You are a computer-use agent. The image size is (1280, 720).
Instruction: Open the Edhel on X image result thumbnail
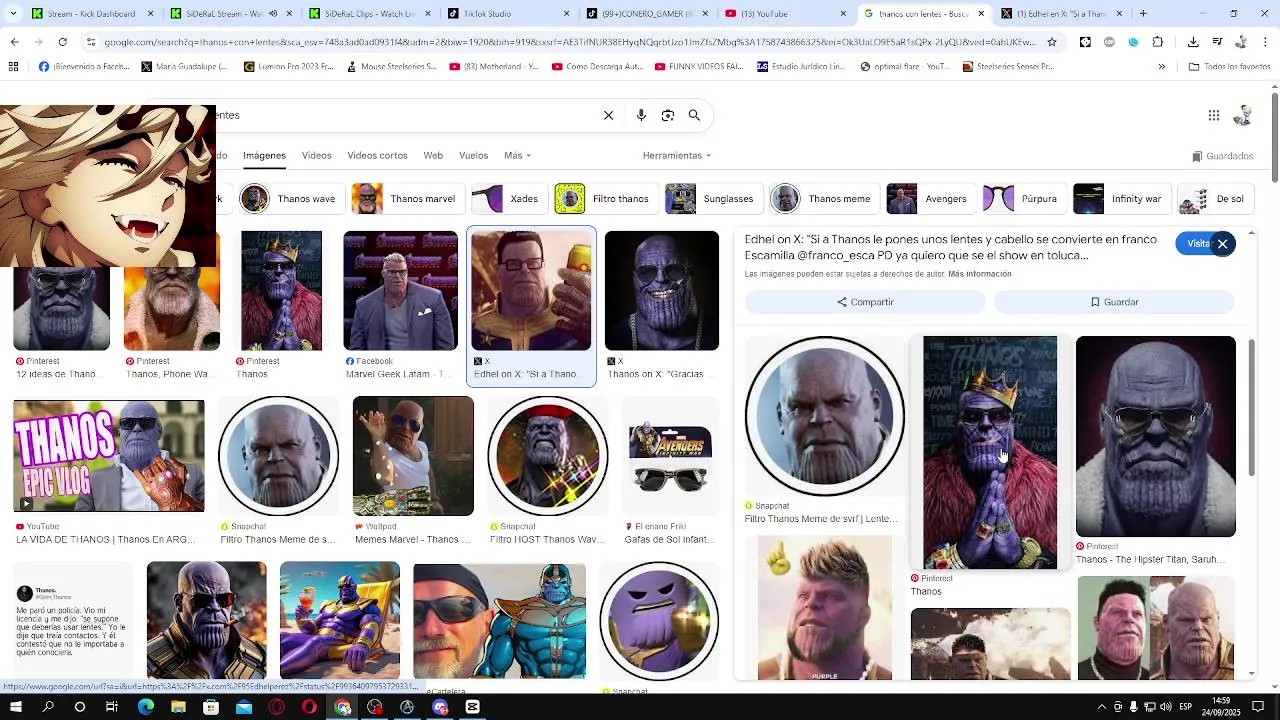click(x=531, y=291)
